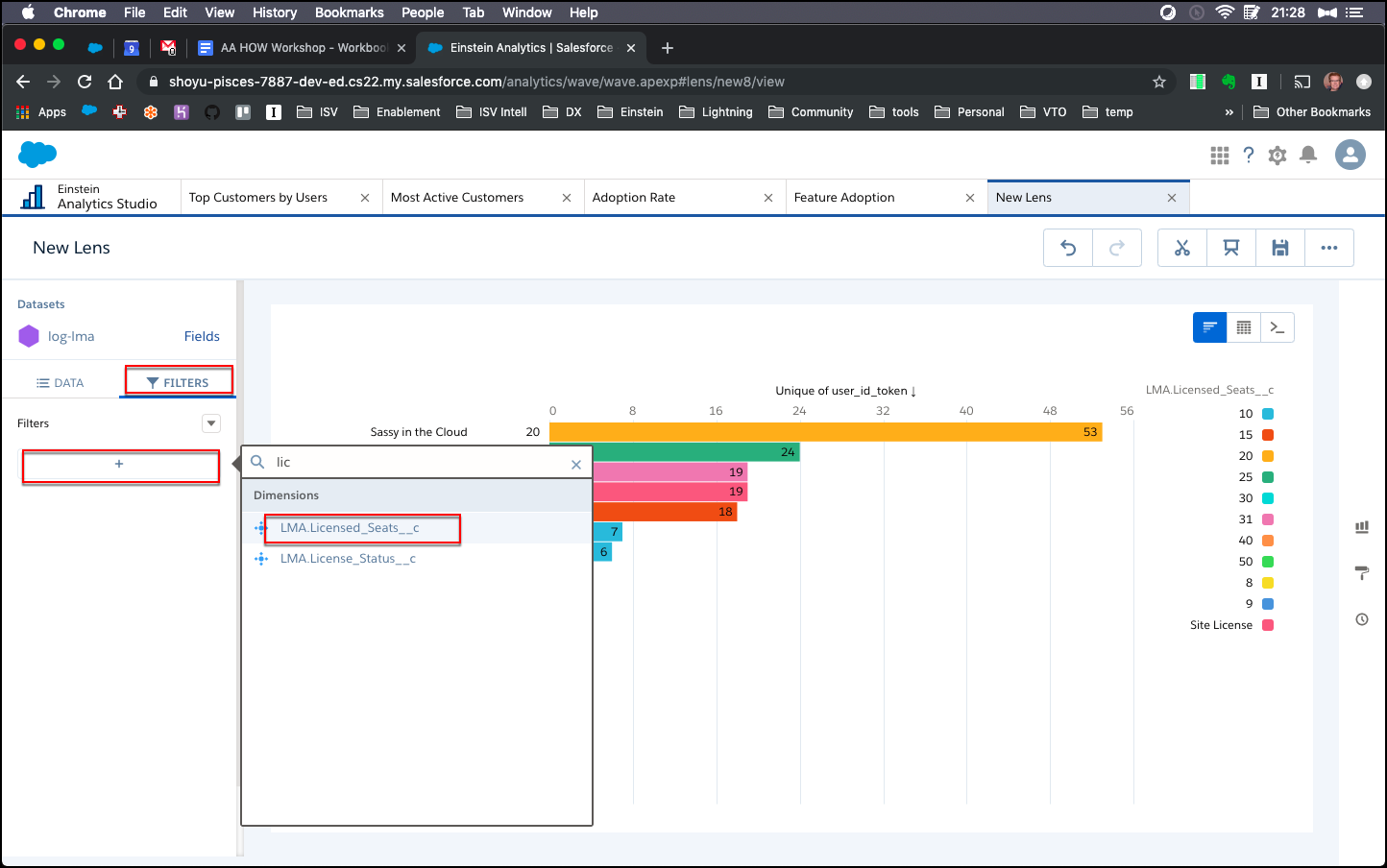Click the Wi-Fi status icon
Image resolution: width=1387 pixels, height=868 pixels.
tap(1225, 12)
